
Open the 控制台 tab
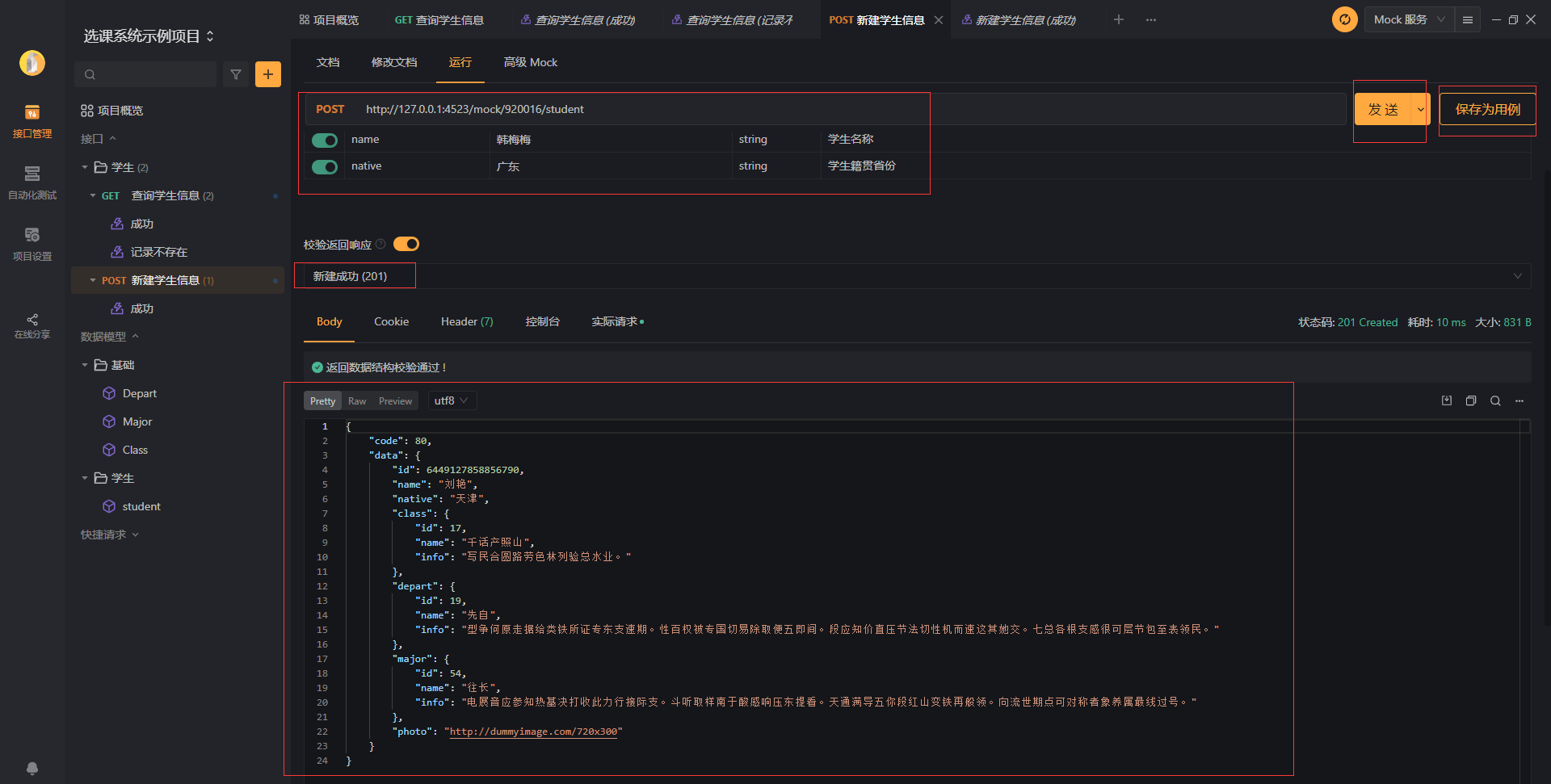coord(542,321)
